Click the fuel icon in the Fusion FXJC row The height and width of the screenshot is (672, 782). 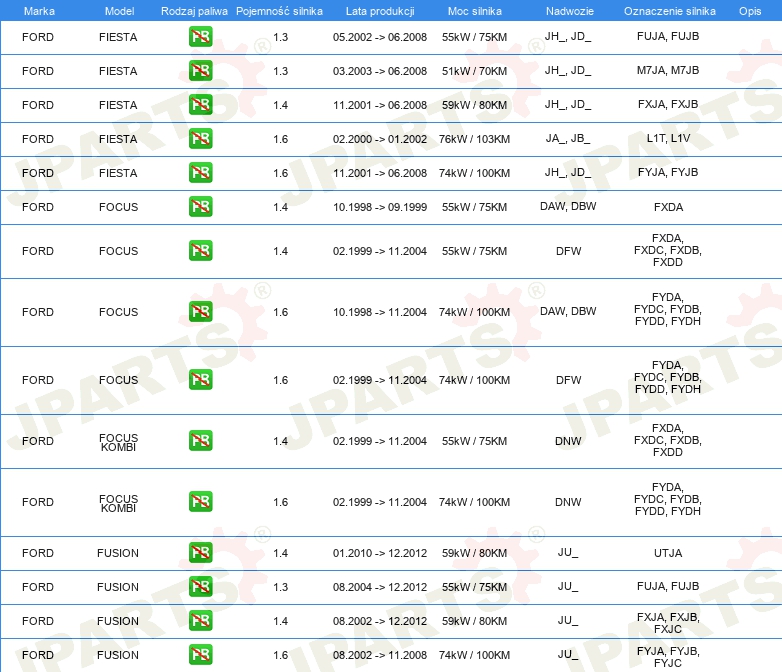(x=200, y=620)
